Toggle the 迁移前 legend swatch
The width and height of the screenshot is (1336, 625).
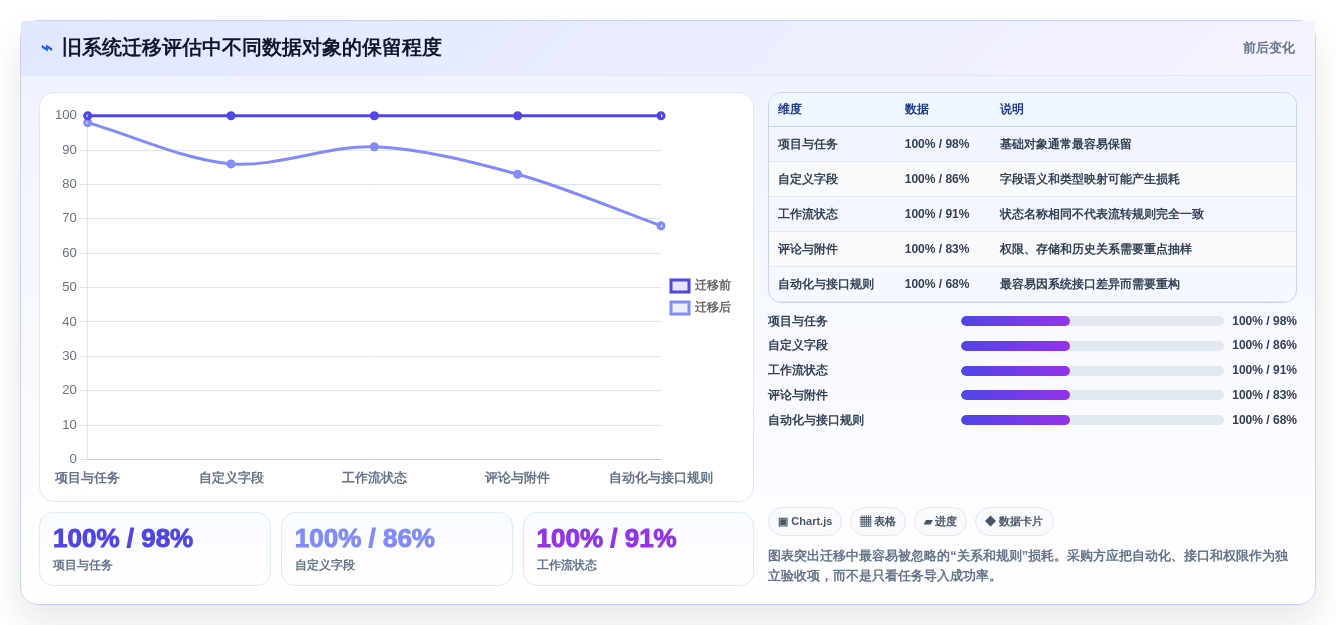point(680,286)
